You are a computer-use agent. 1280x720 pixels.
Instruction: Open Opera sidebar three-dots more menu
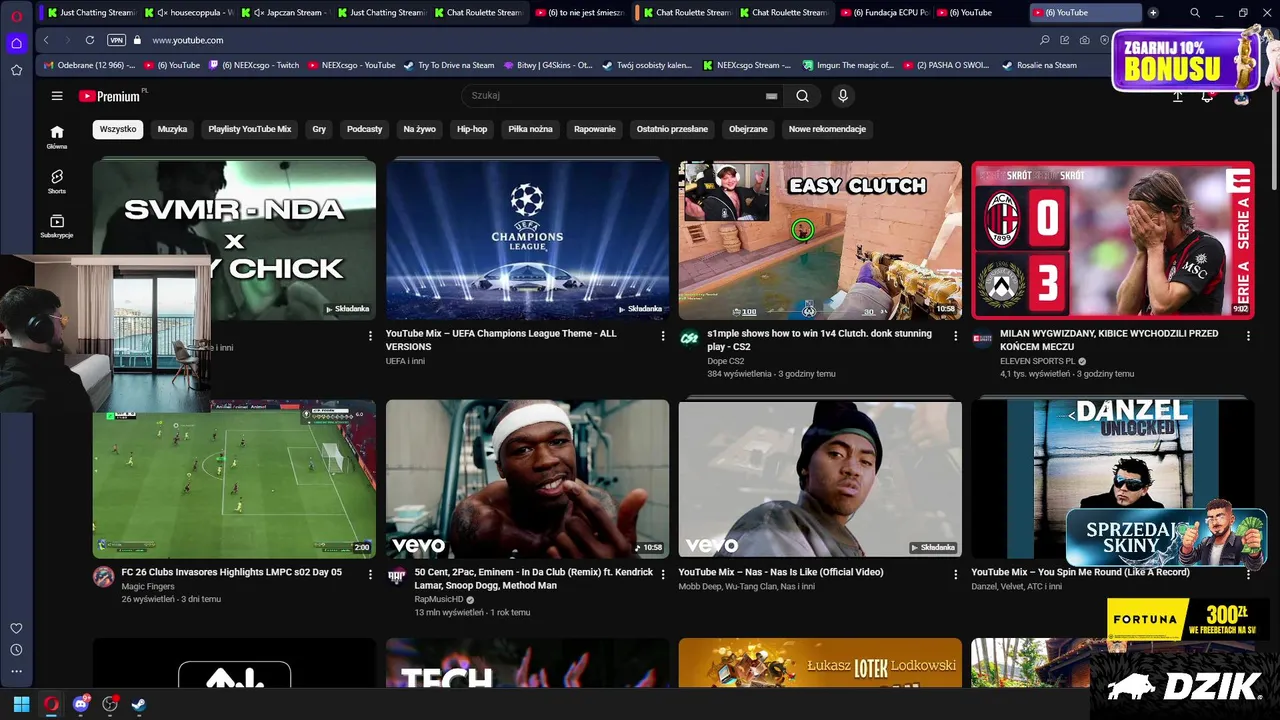pyautogui.click(x=16, y=671)
